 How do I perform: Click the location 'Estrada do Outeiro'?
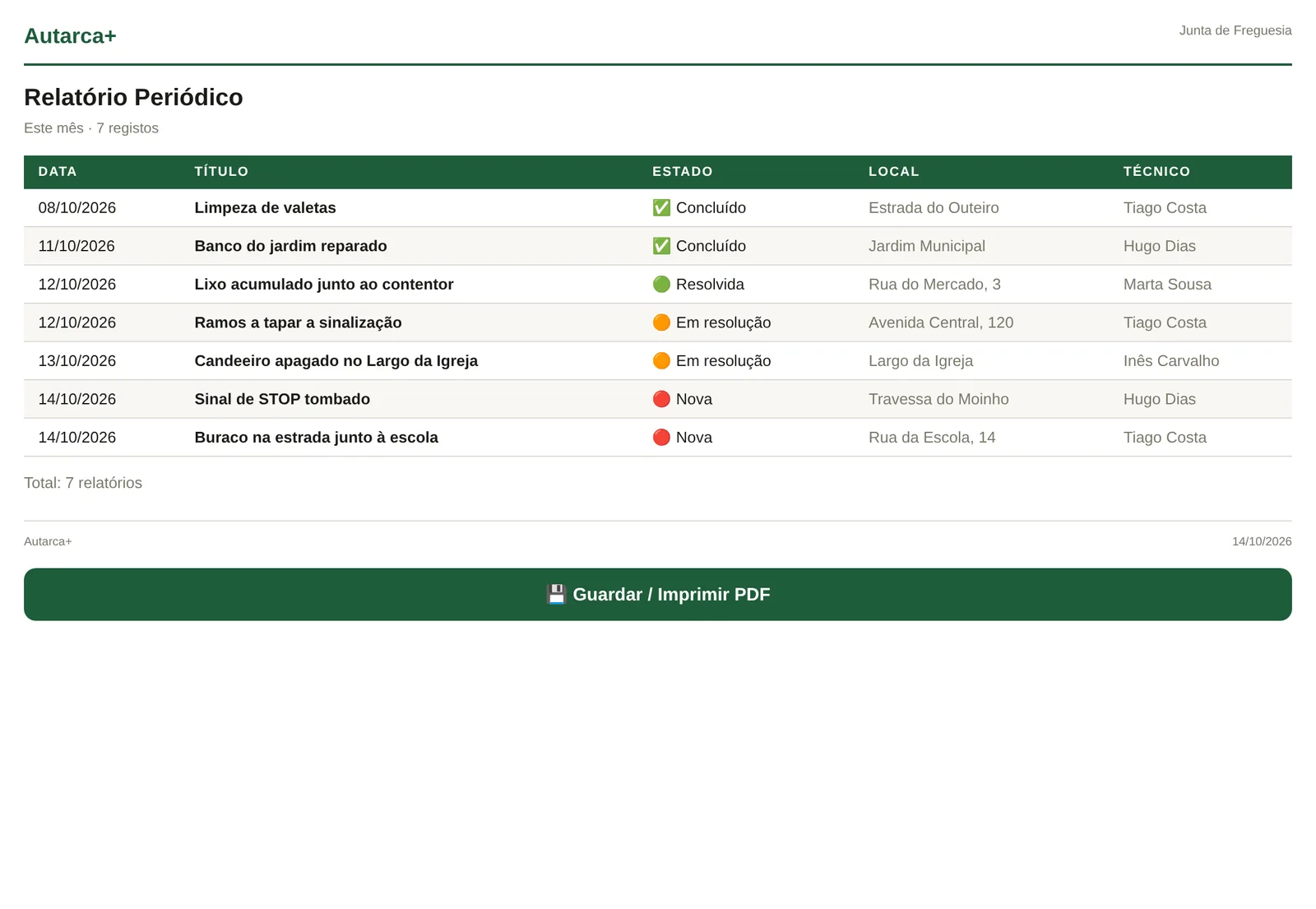[934, 208]
